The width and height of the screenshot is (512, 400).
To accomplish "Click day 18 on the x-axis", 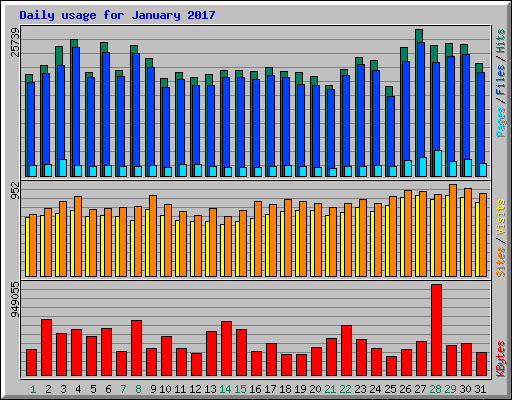I will tap(285, 389).
